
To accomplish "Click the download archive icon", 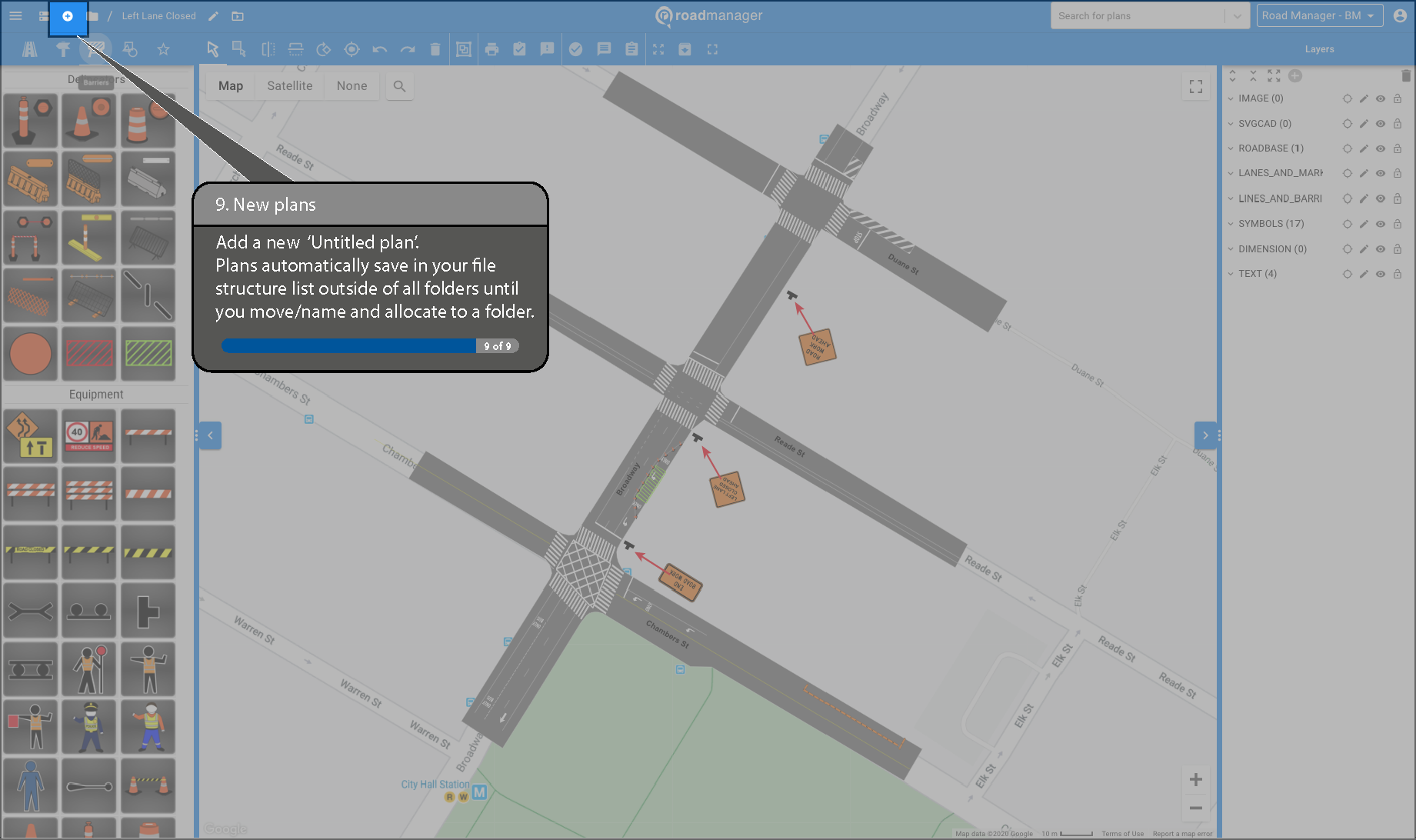I will tap(685, 49).
